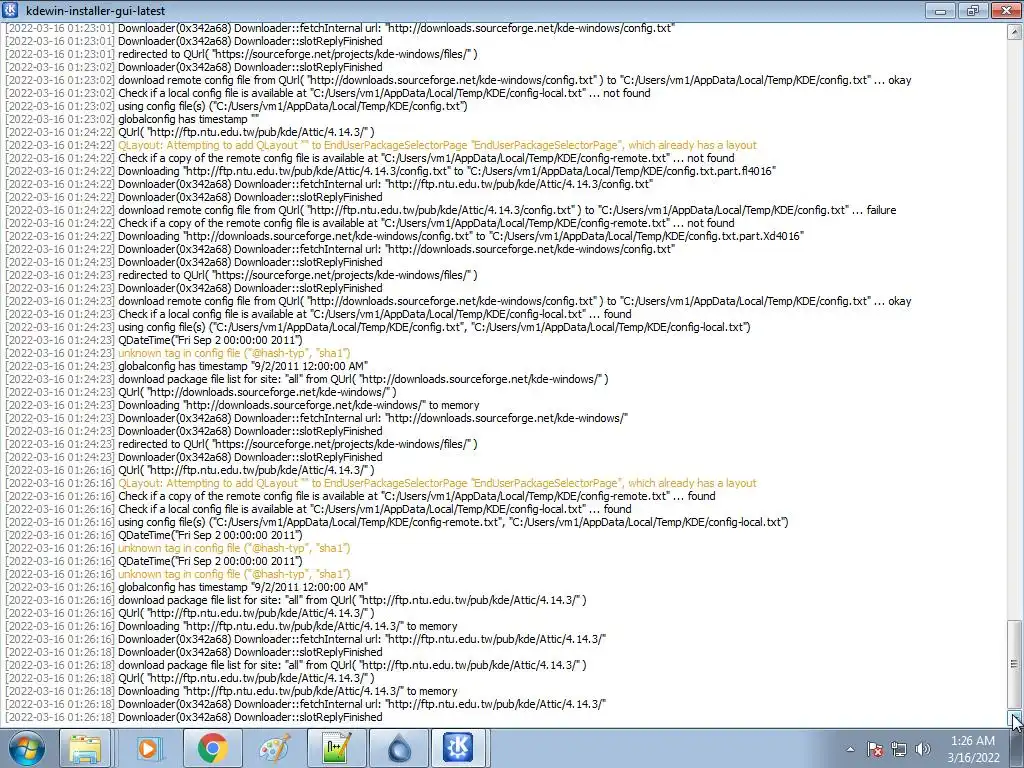Select 01:24:22 yellow QLayout warning line
Image resolution: width=1024 pixels, height=768 pixels.
pyautogui.click(x=381, y=145)
